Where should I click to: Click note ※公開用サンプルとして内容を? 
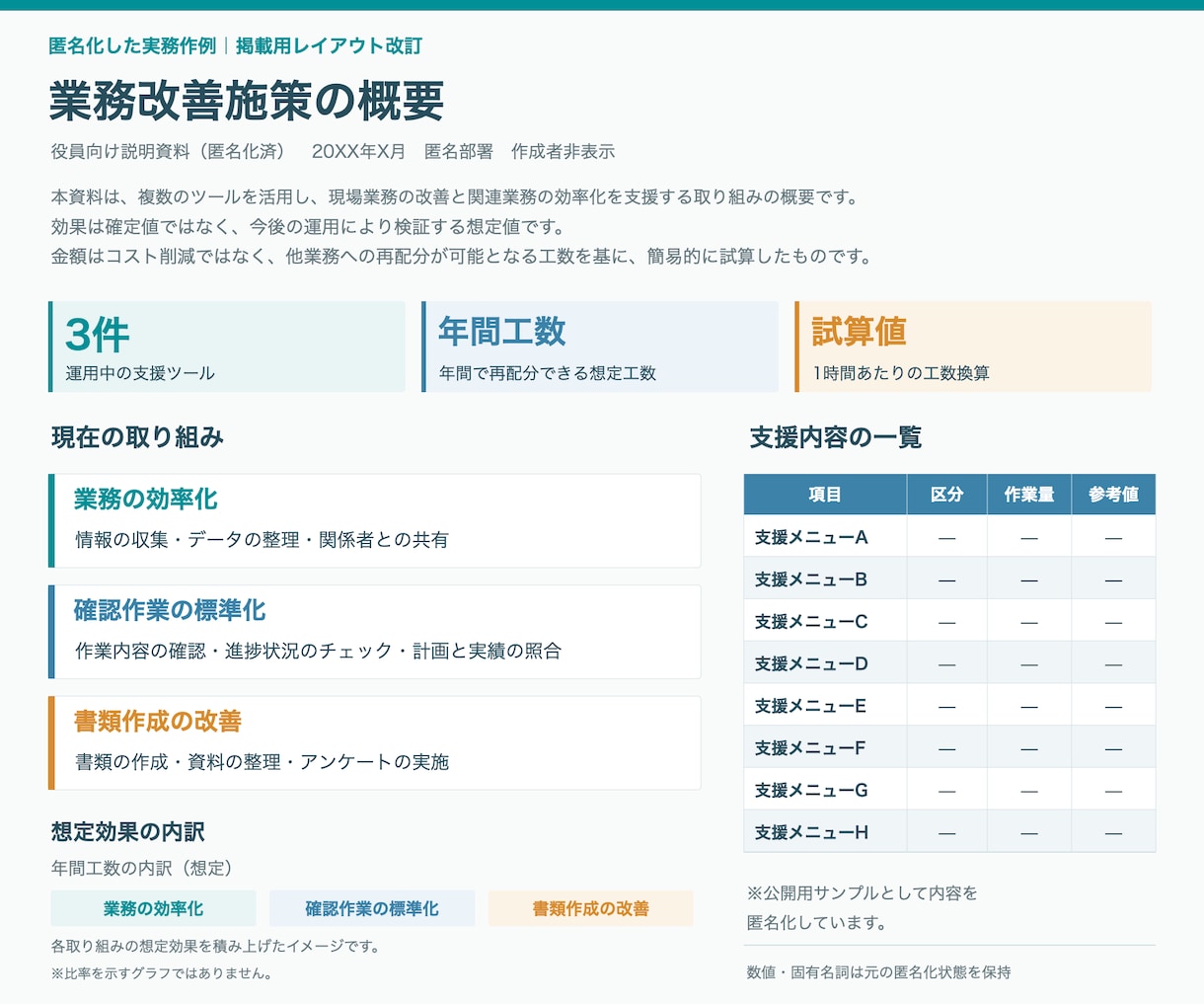click(x=863, y=893)
